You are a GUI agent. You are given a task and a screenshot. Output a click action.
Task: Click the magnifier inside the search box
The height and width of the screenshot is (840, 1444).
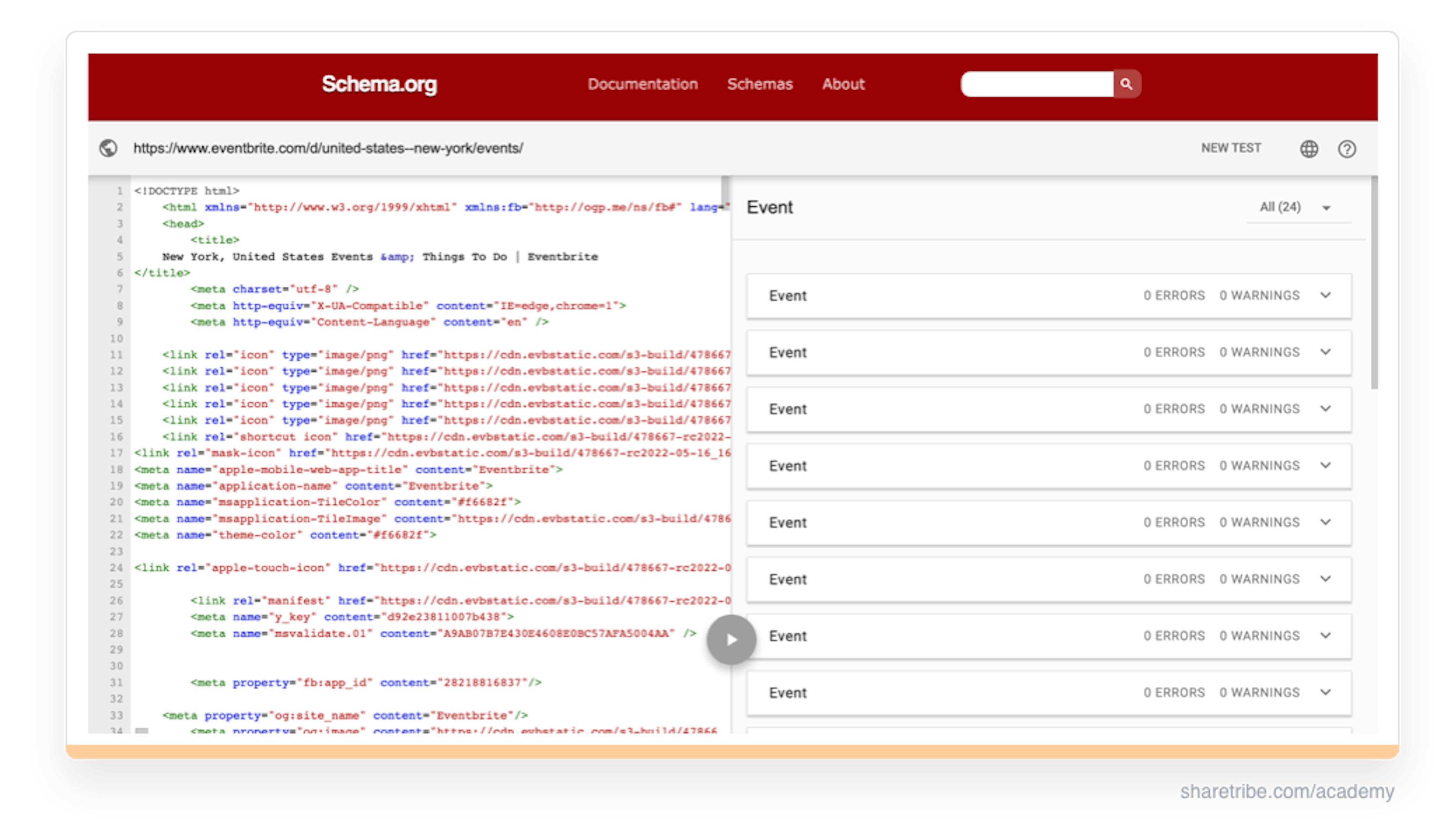(1127, 84)
